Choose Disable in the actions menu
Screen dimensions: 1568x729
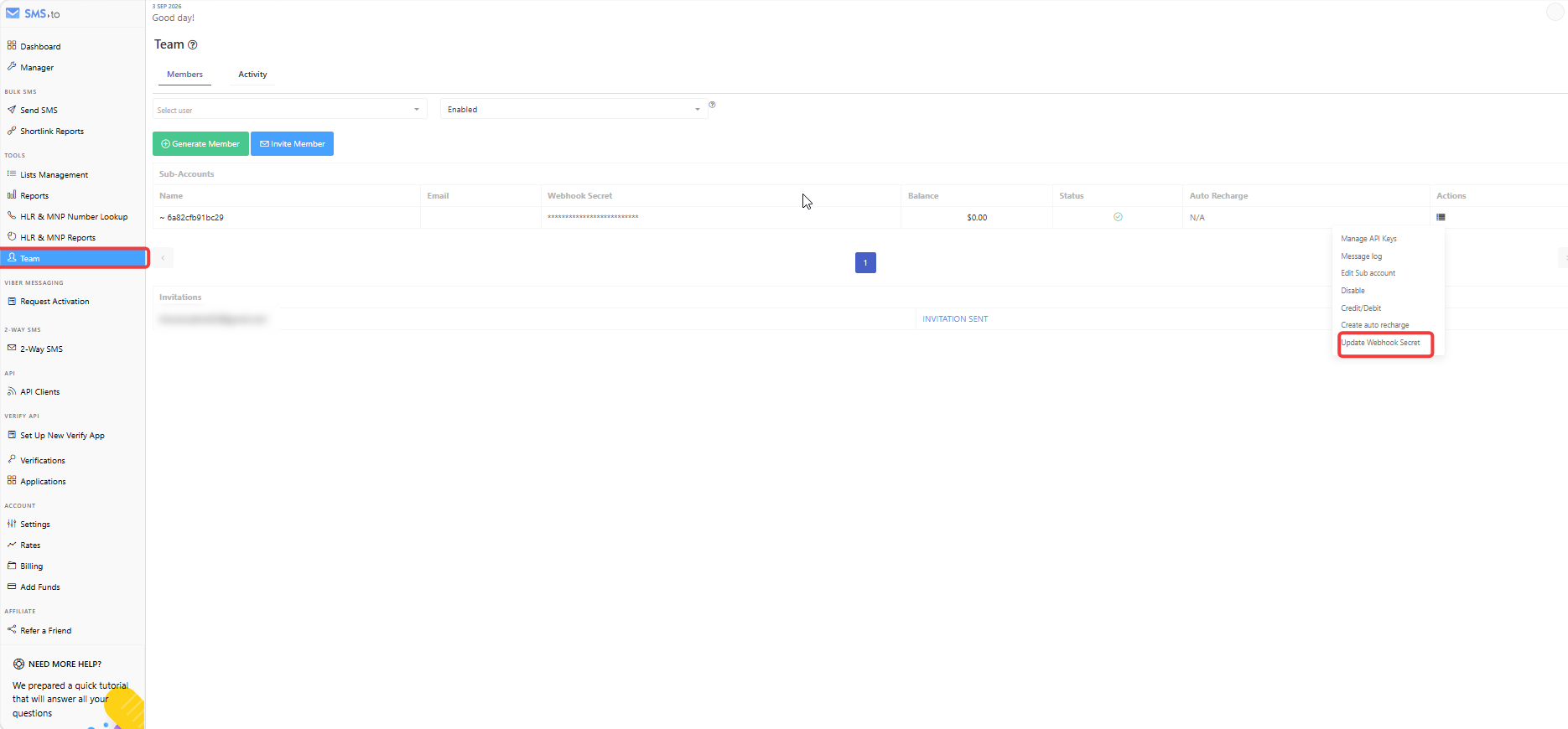click(x=1353, y=291)
